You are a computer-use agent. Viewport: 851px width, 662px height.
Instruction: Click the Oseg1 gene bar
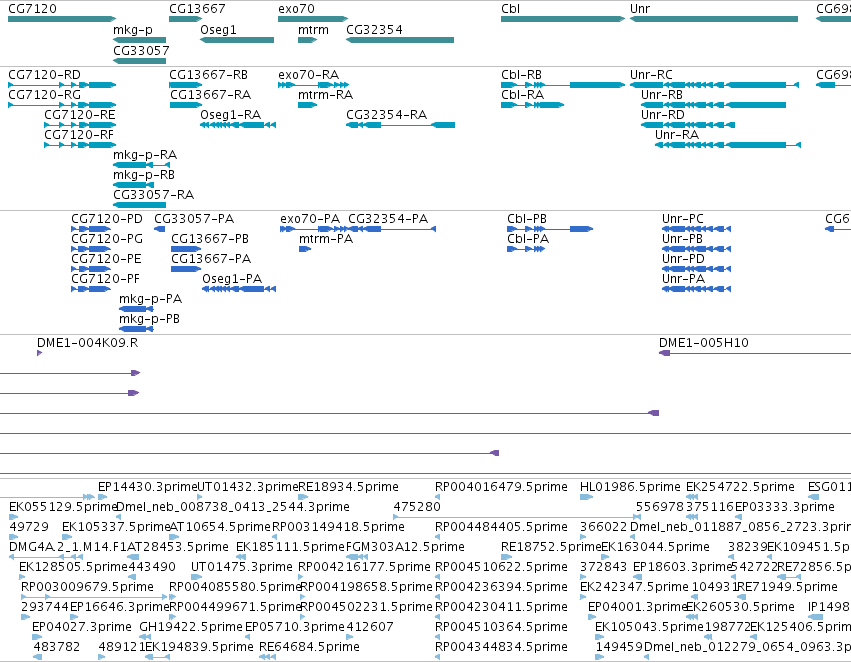(237, 40)
